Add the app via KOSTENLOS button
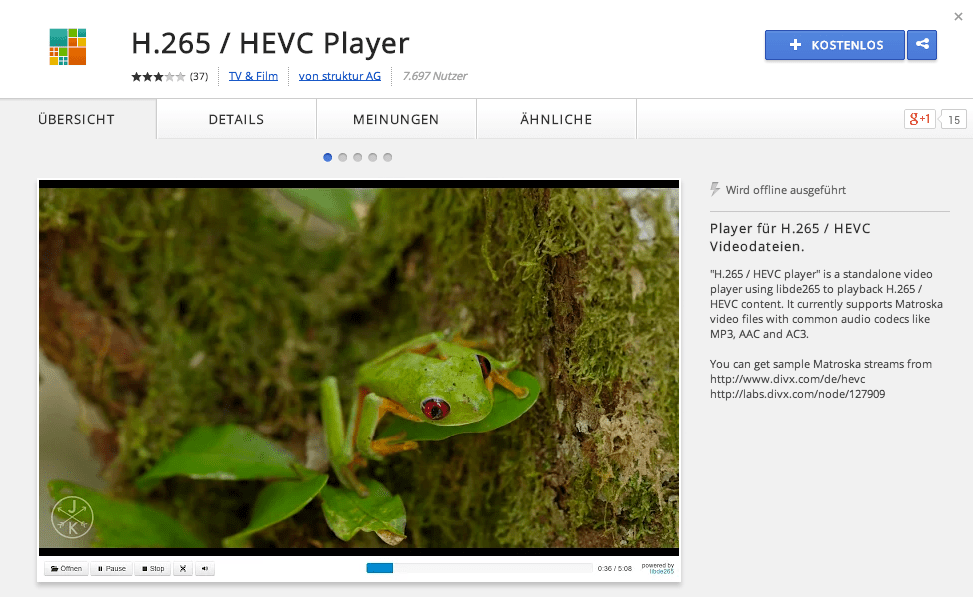This screenshot has height=597, width=973. (x=835, y=45)
